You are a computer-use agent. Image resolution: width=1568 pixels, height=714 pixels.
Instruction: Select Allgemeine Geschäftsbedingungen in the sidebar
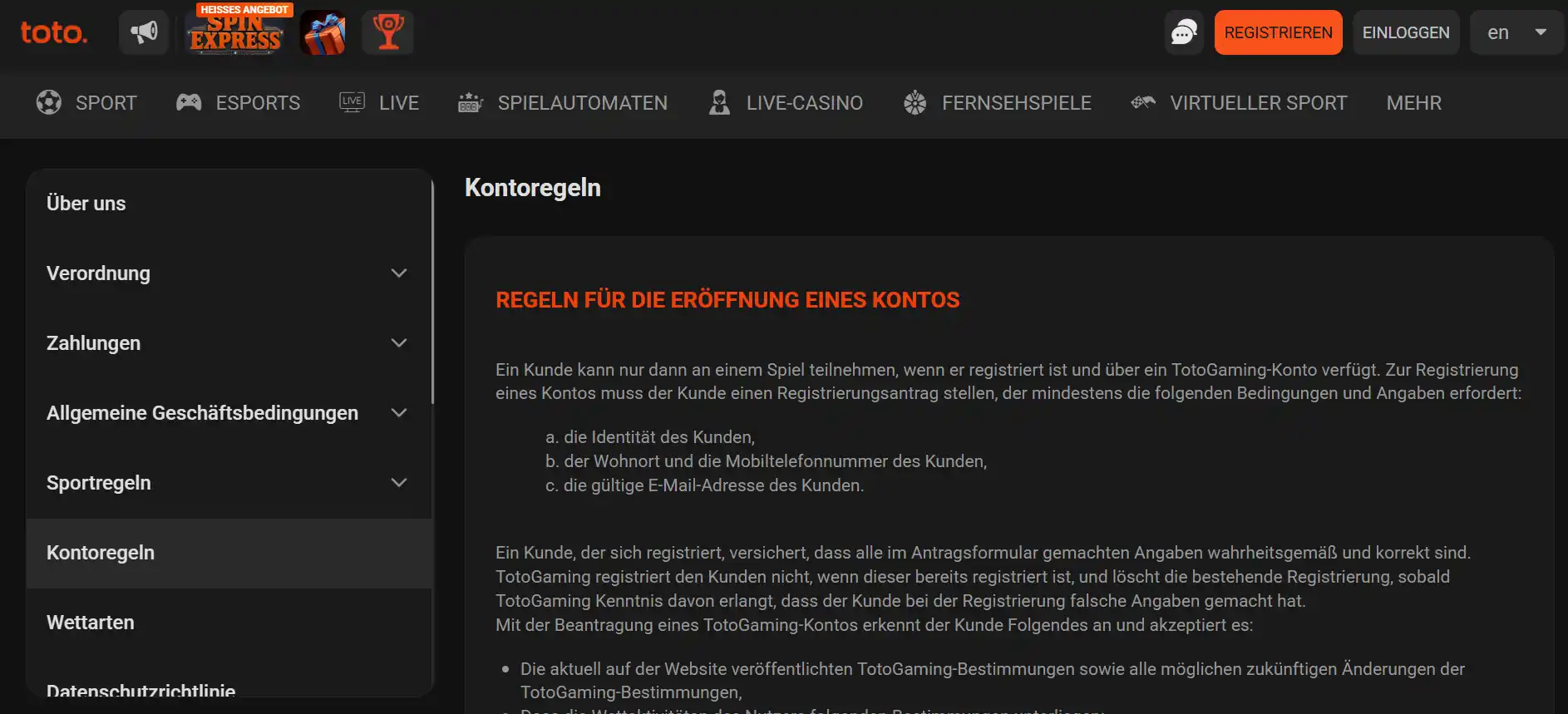point(202,413)
